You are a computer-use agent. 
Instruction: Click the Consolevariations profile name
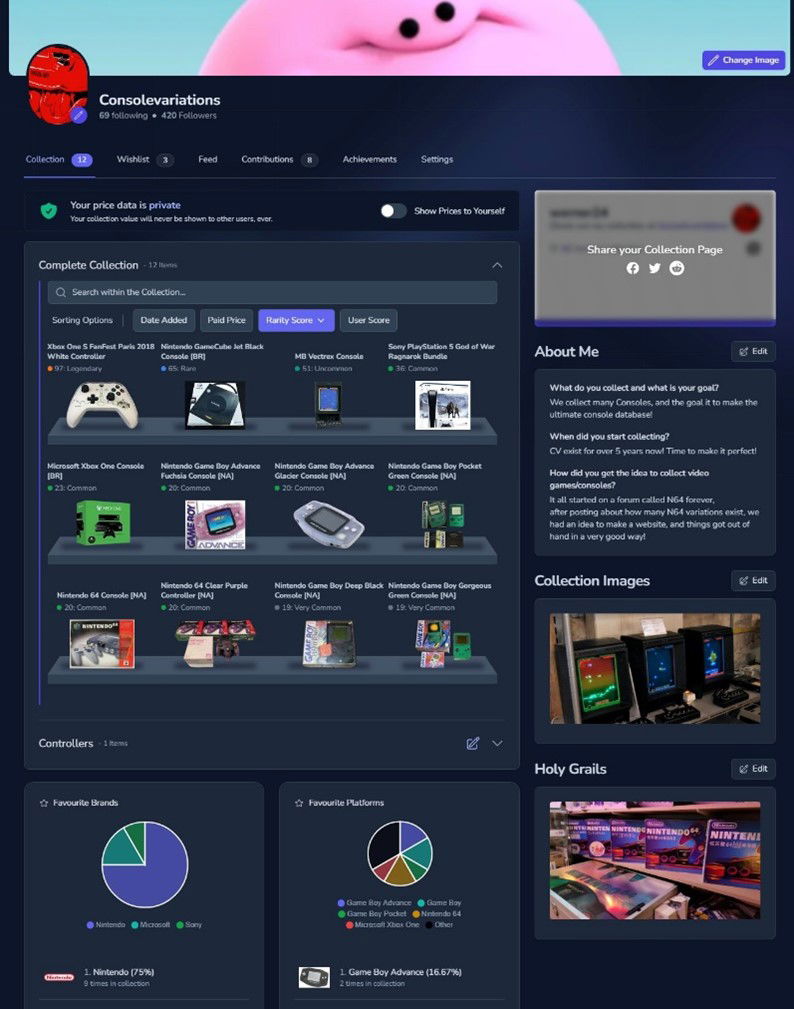(160, 100)
